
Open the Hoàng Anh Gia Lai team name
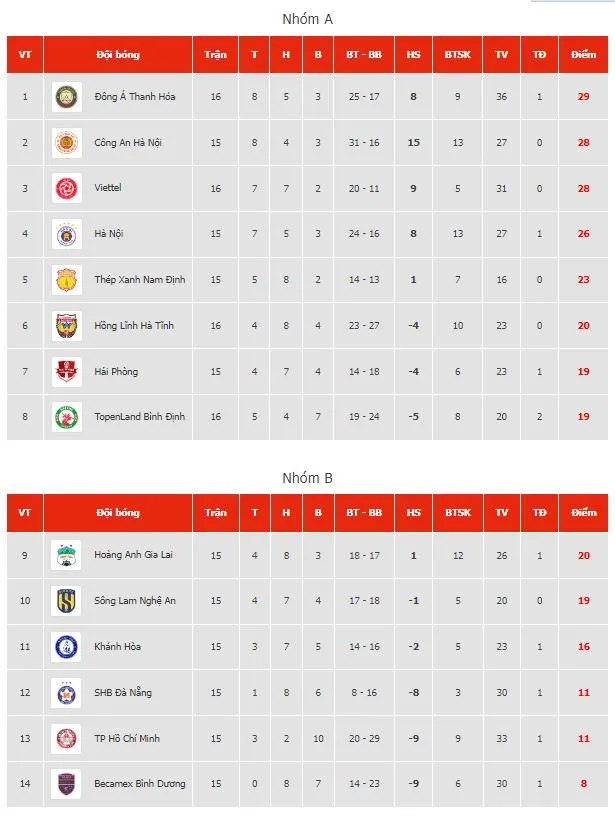[x=134, y=555]
